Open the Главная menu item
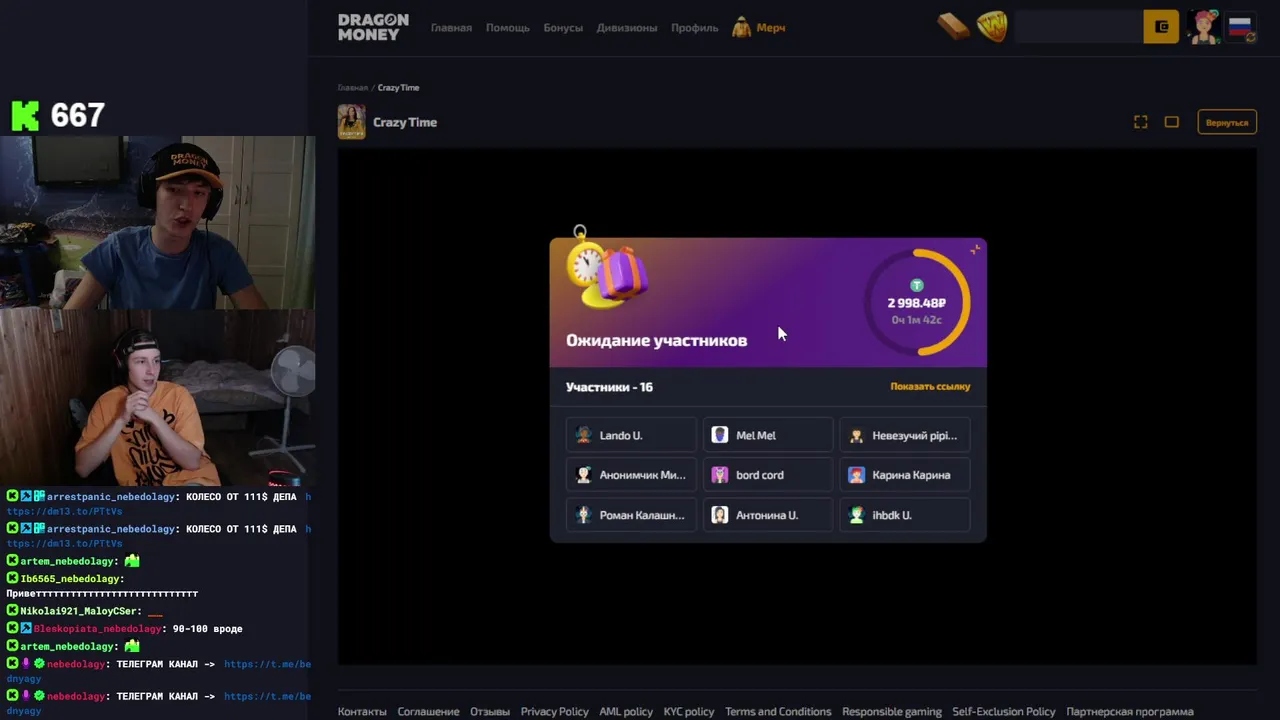This screenshot has height=720, width=1280. 451,28
